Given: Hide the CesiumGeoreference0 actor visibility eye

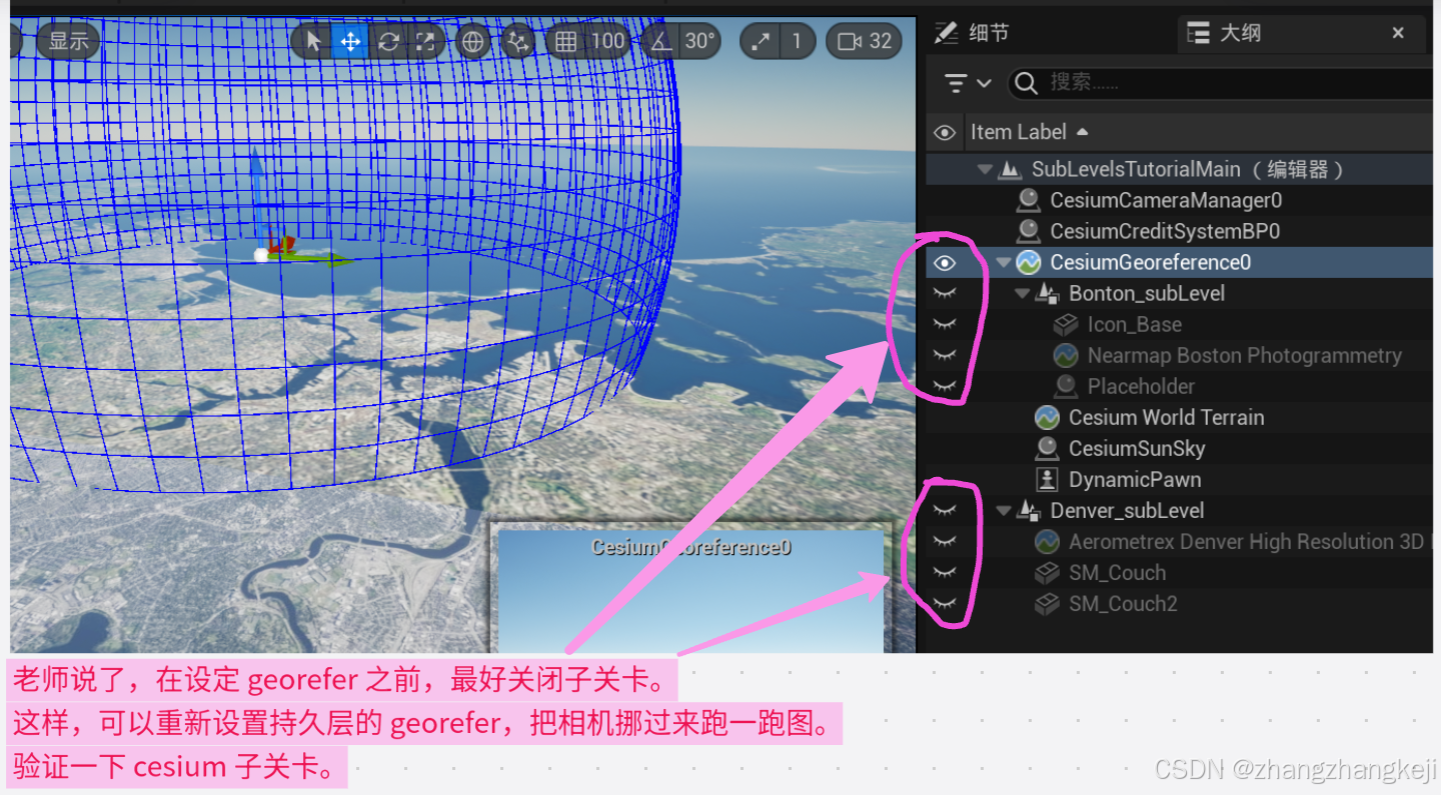Looking at the screenshot, I should pos(943,262).
